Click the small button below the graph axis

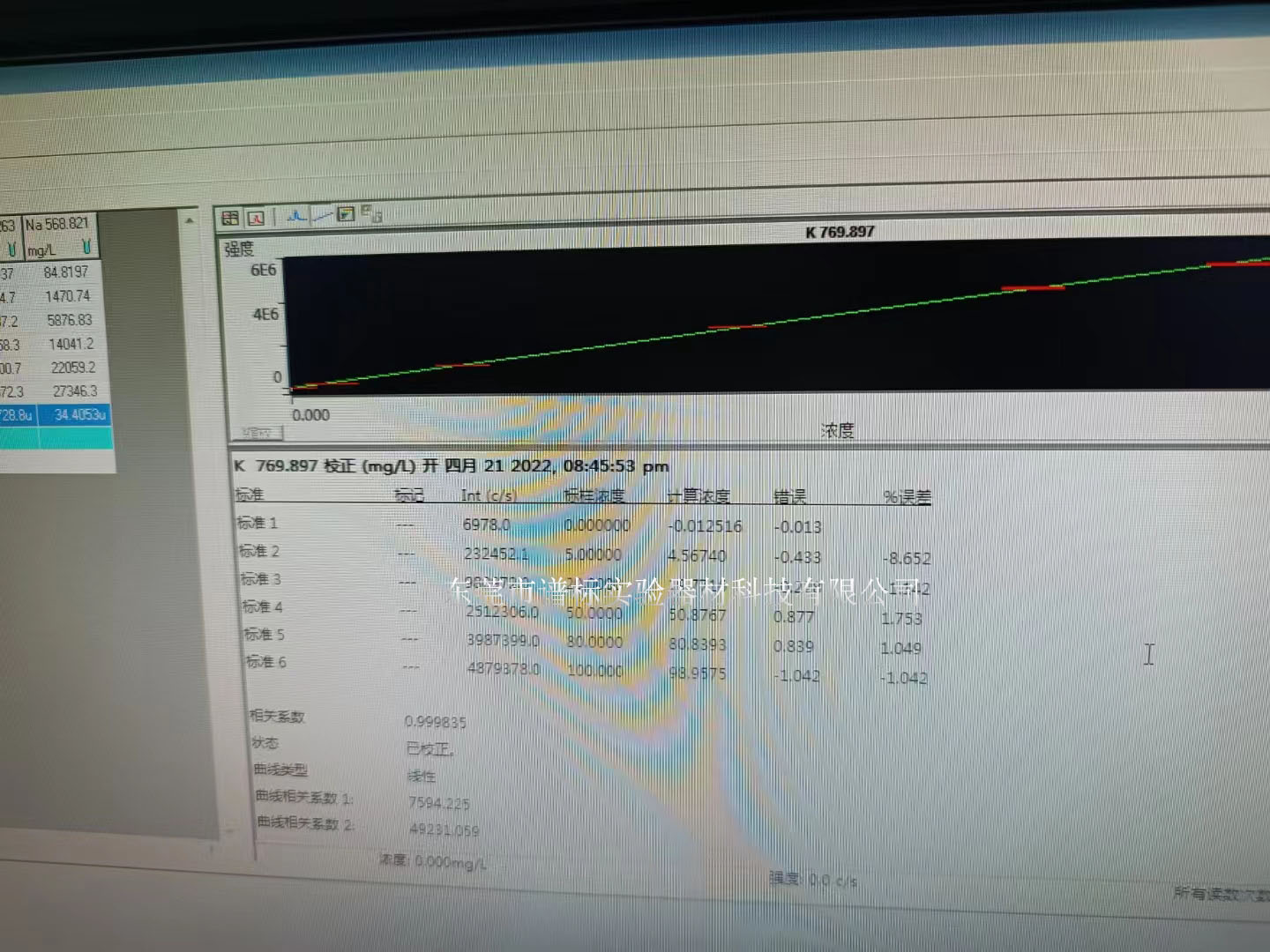coord(258,433)
